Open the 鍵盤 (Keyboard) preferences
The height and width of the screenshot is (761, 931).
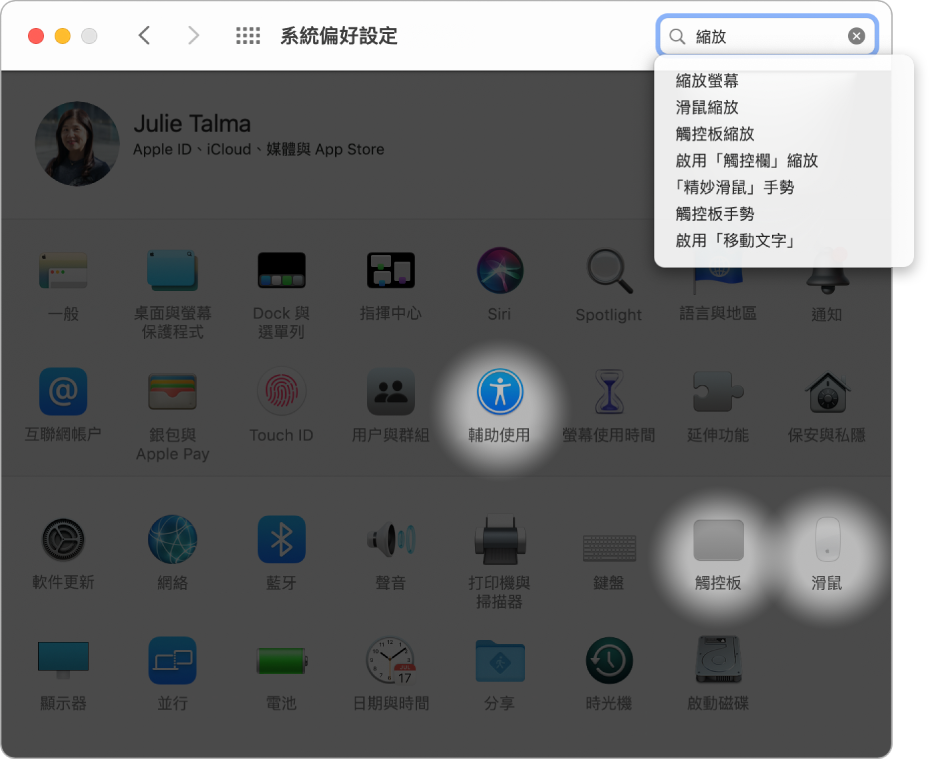pyautogui.click(x=608, y=539)
